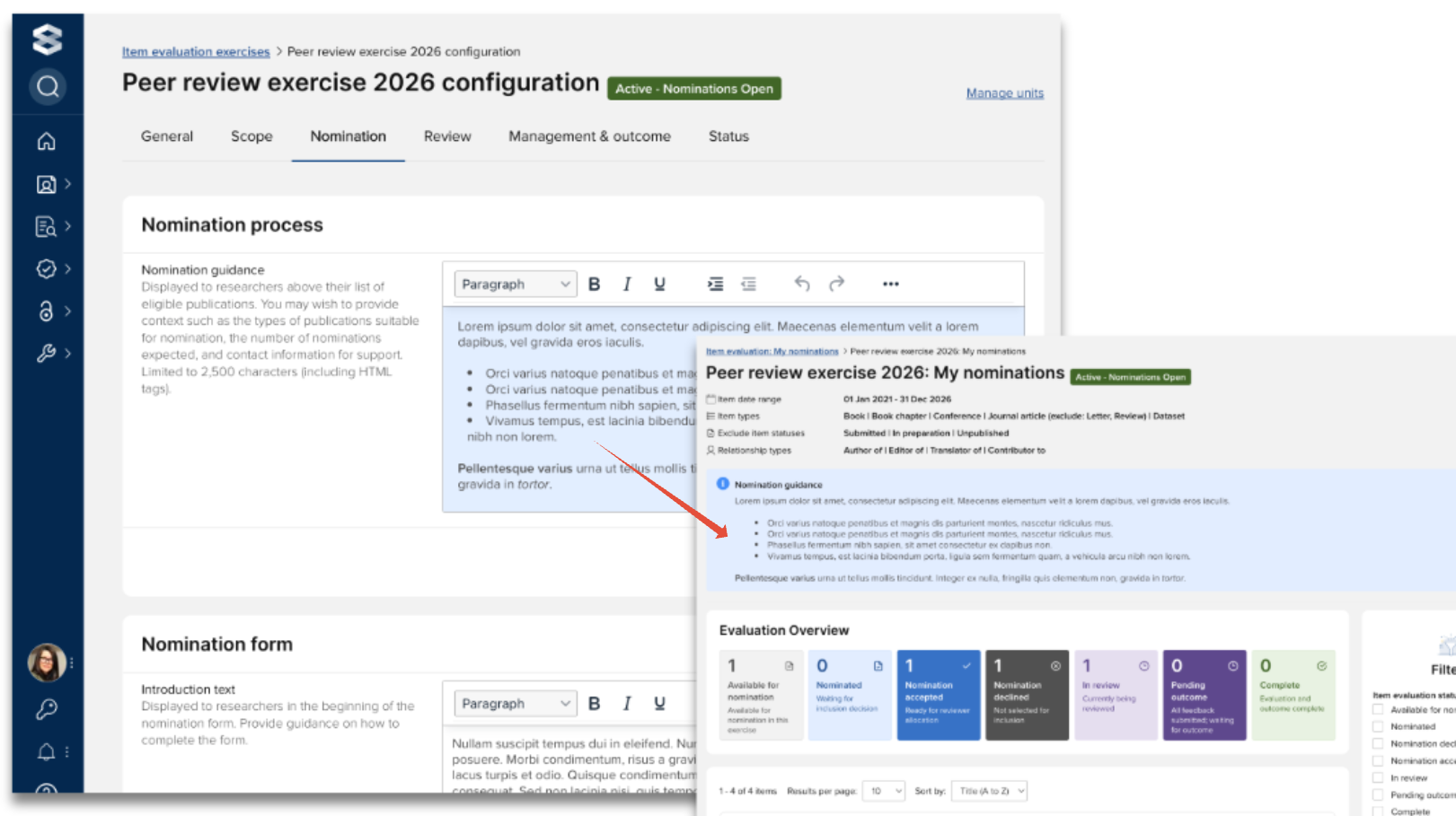Select the Pending outcome overview card
1456x816 pixels.
(1205, 696)
